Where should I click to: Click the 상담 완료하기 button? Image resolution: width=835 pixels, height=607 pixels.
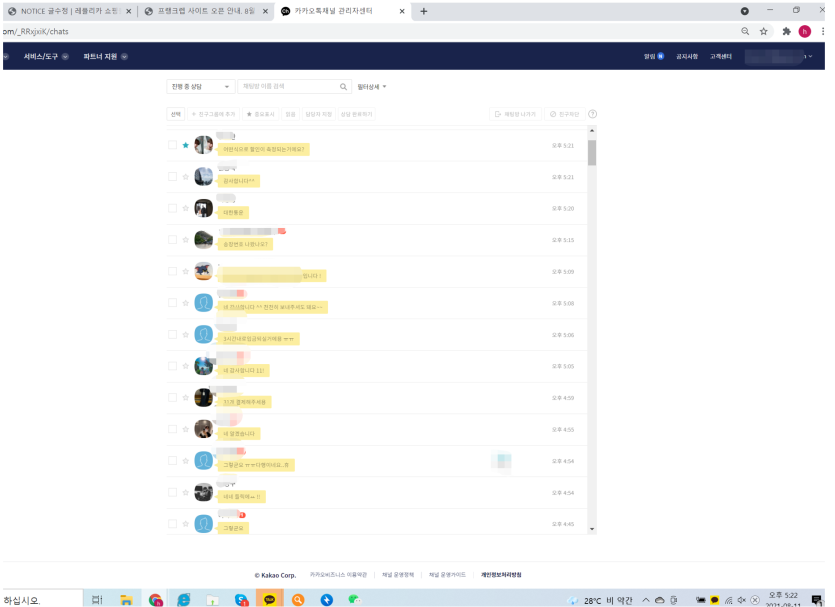(x=356, y=114)
